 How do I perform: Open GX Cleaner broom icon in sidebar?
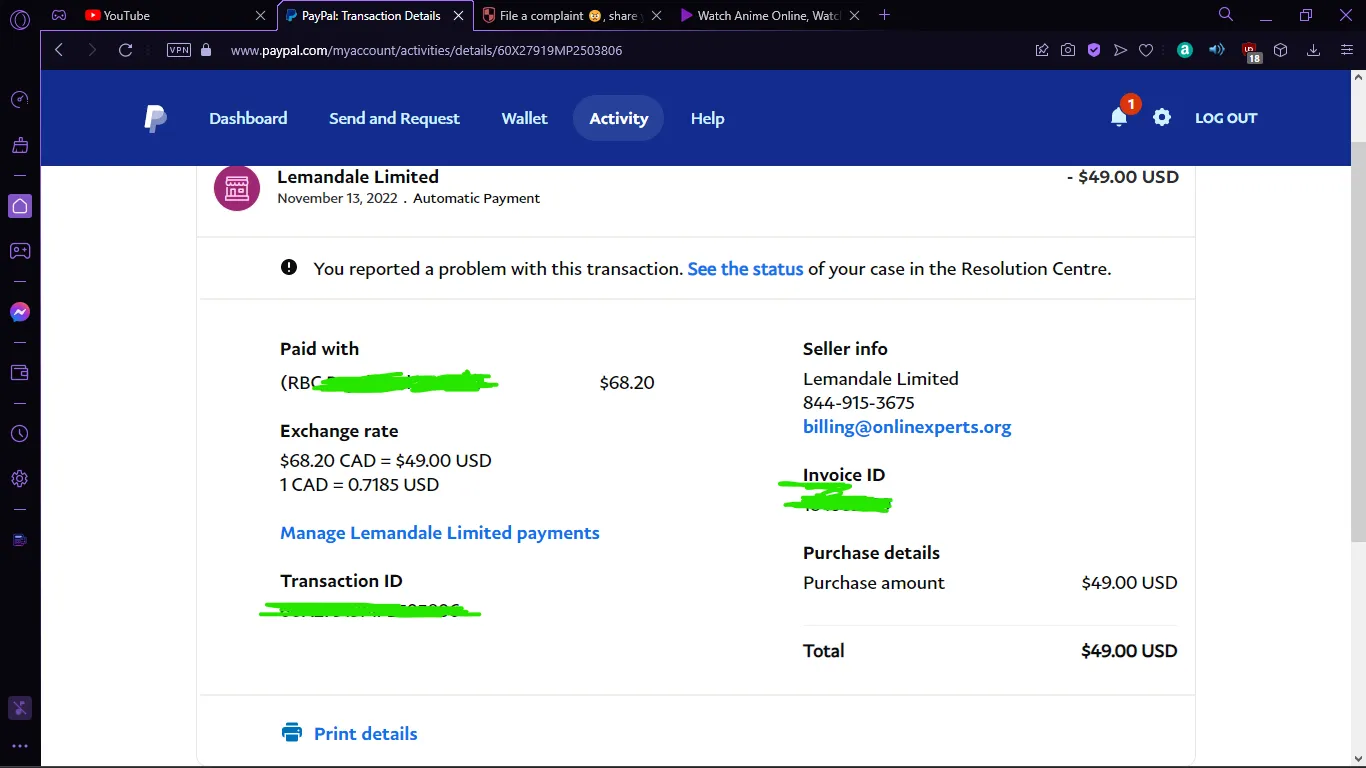[x=20, y=145]
